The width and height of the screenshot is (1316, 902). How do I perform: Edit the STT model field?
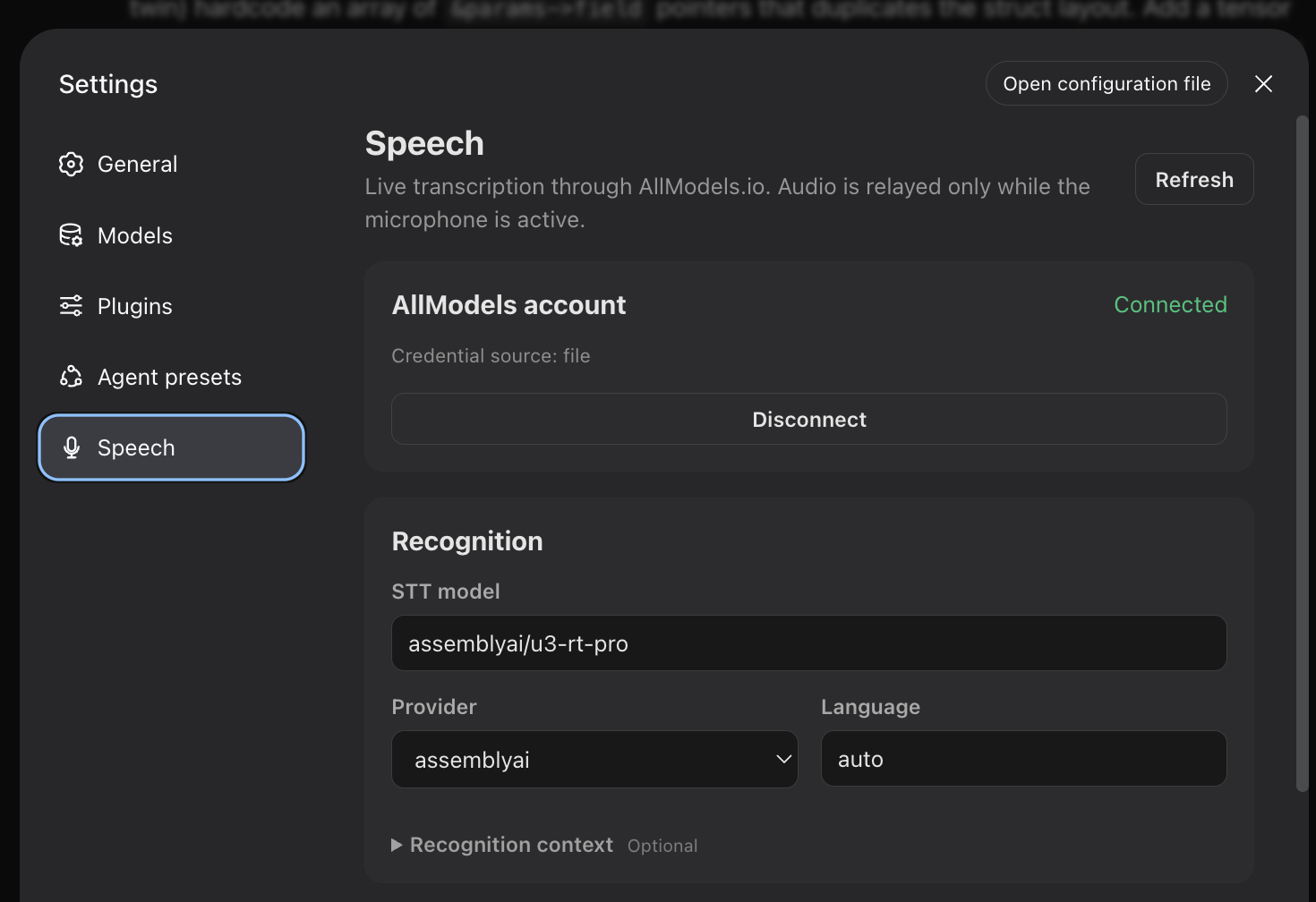(x=809, y=643)
